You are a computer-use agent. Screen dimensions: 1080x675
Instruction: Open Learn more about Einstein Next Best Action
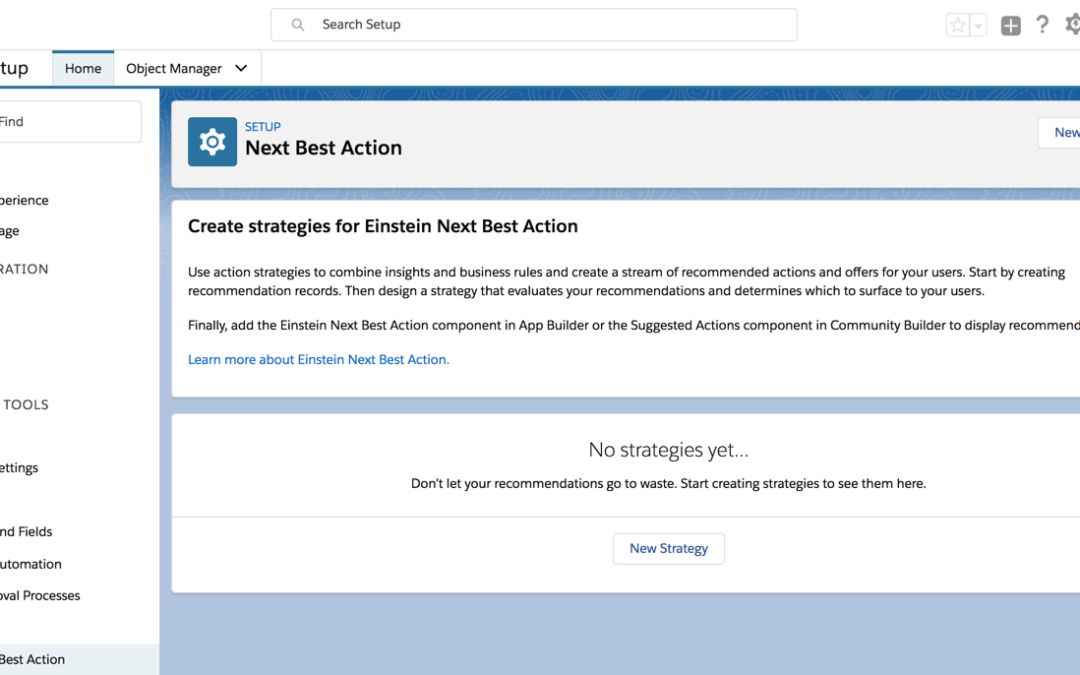point(318,359)
